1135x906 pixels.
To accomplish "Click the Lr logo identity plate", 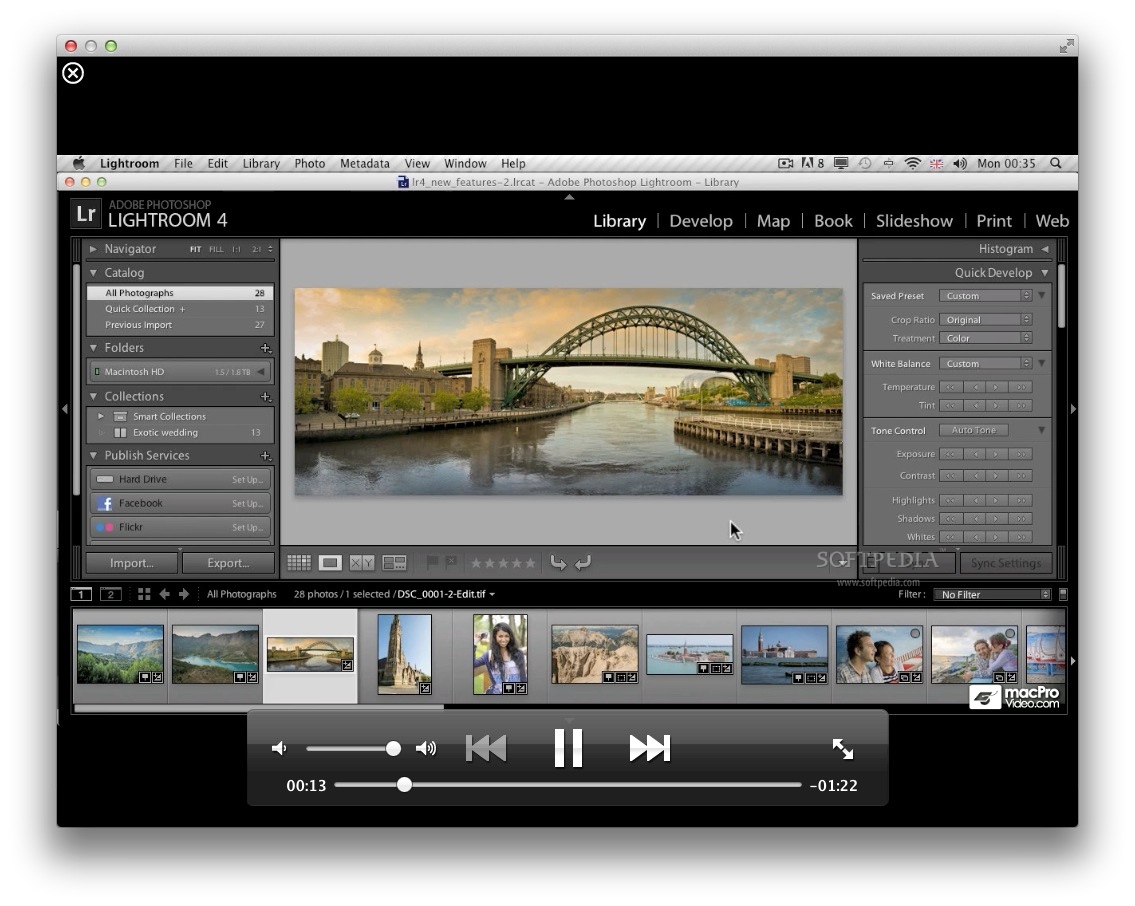I will tap(86, 213).
